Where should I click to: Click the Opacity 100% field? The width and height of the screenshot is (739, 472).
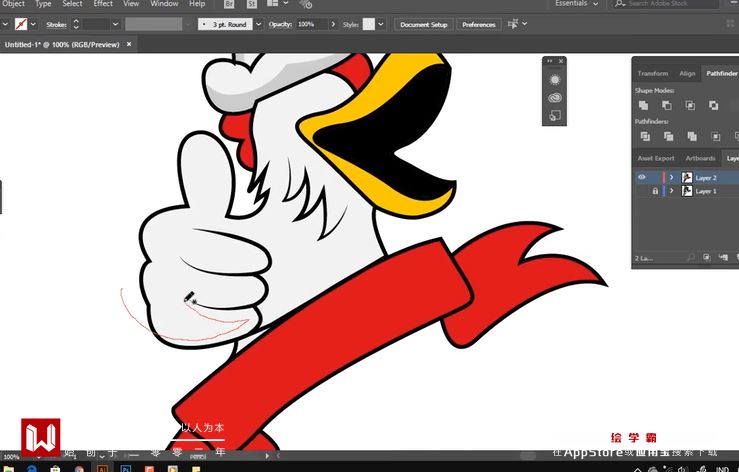point(312,24)
